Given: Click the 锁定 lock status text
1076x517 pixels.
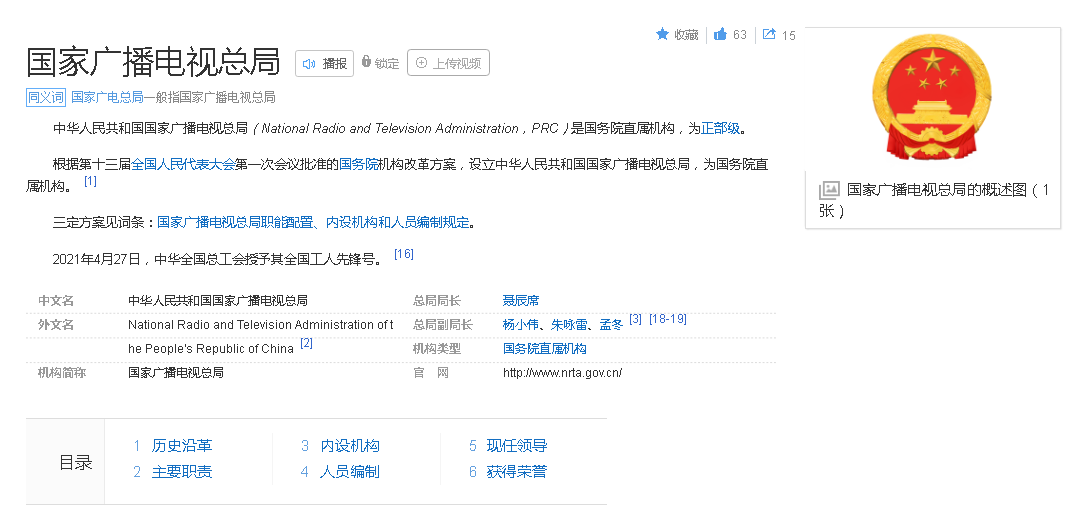Looking at the screenshot, I should pyautogui.click(x=387, y=63).
